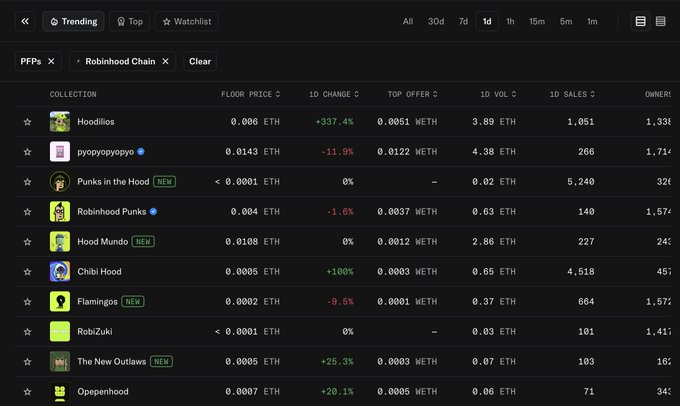
Task: Click the COLLECTION column header
Action: (73, 94)
